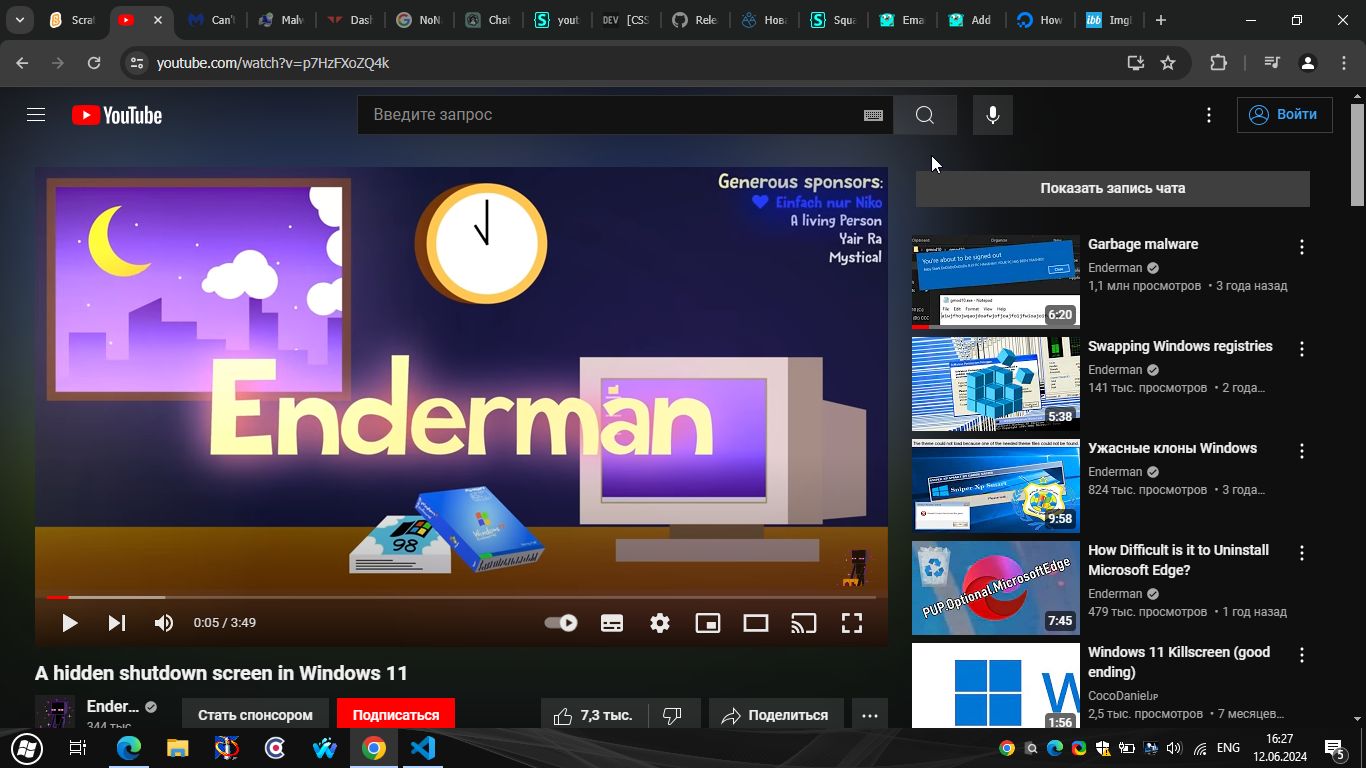Screen dimensions: 1366x768
Task: Dislike the video
Action: point(673,715)
